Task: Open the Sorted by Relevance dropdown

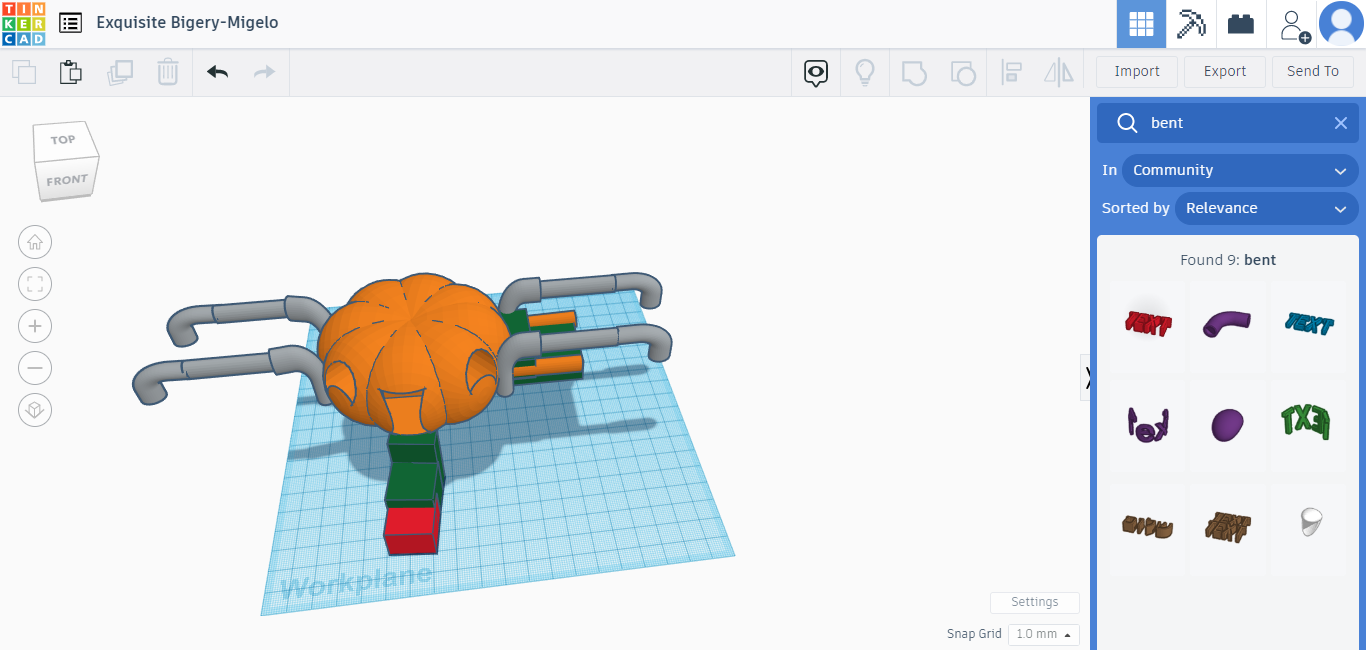Action: pyautogui.click(x=1265, y=208)
